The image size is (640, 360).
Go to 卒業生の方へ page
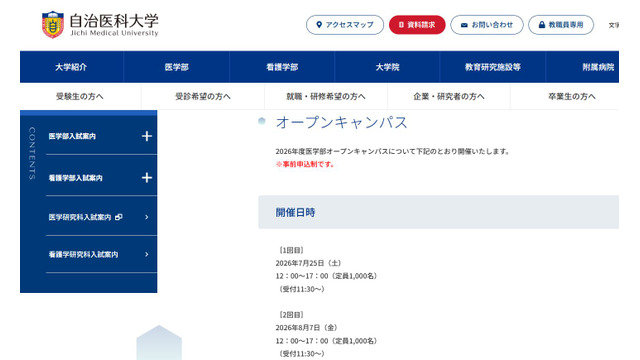coord(571,96)
